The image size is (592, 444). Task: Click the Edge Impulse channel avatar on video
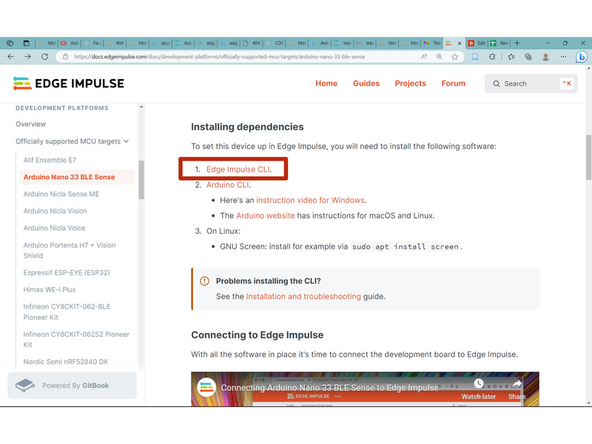[207, 387]
